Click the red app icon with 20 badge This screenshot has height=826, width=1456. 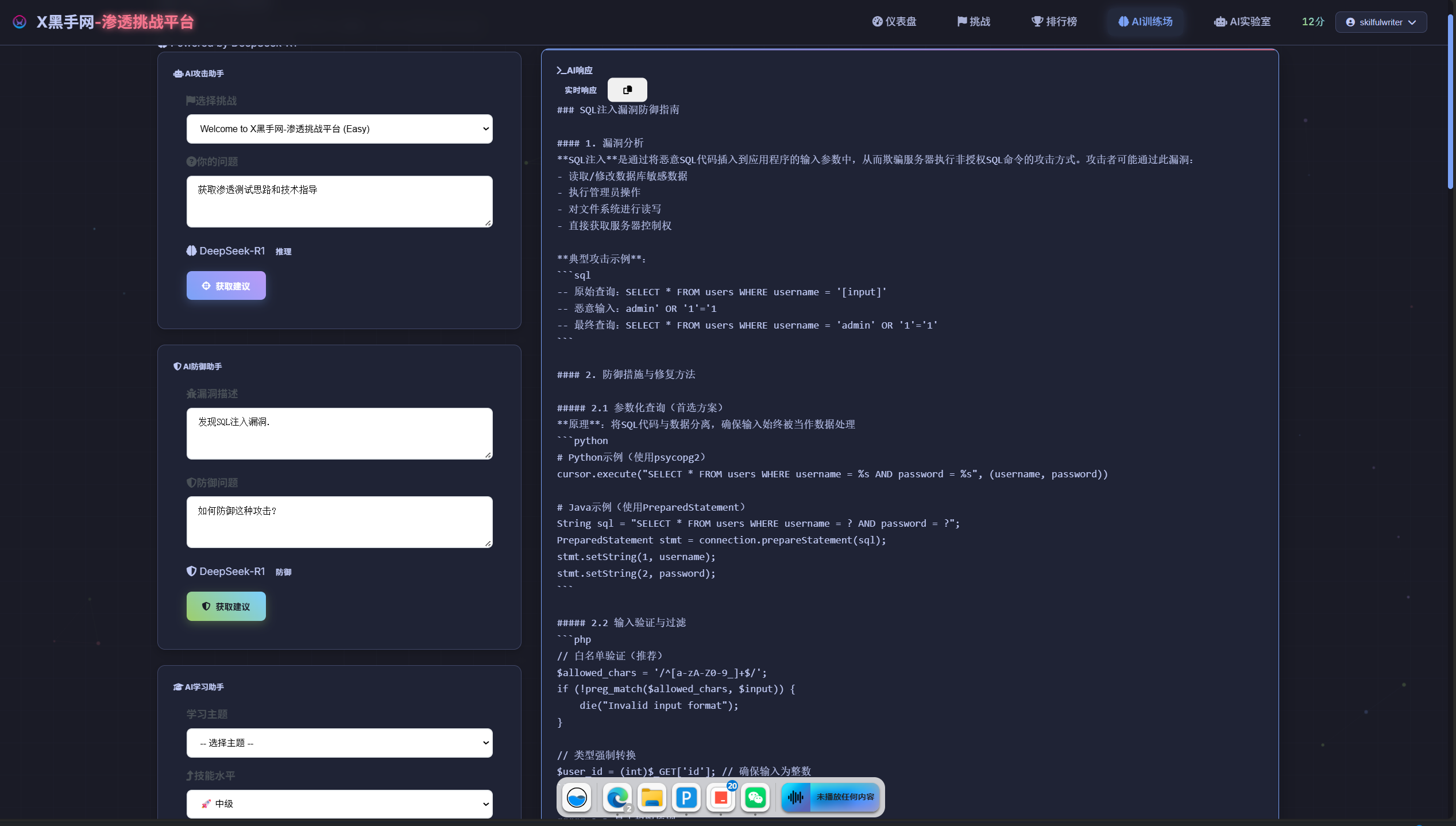tap(720, 797)
